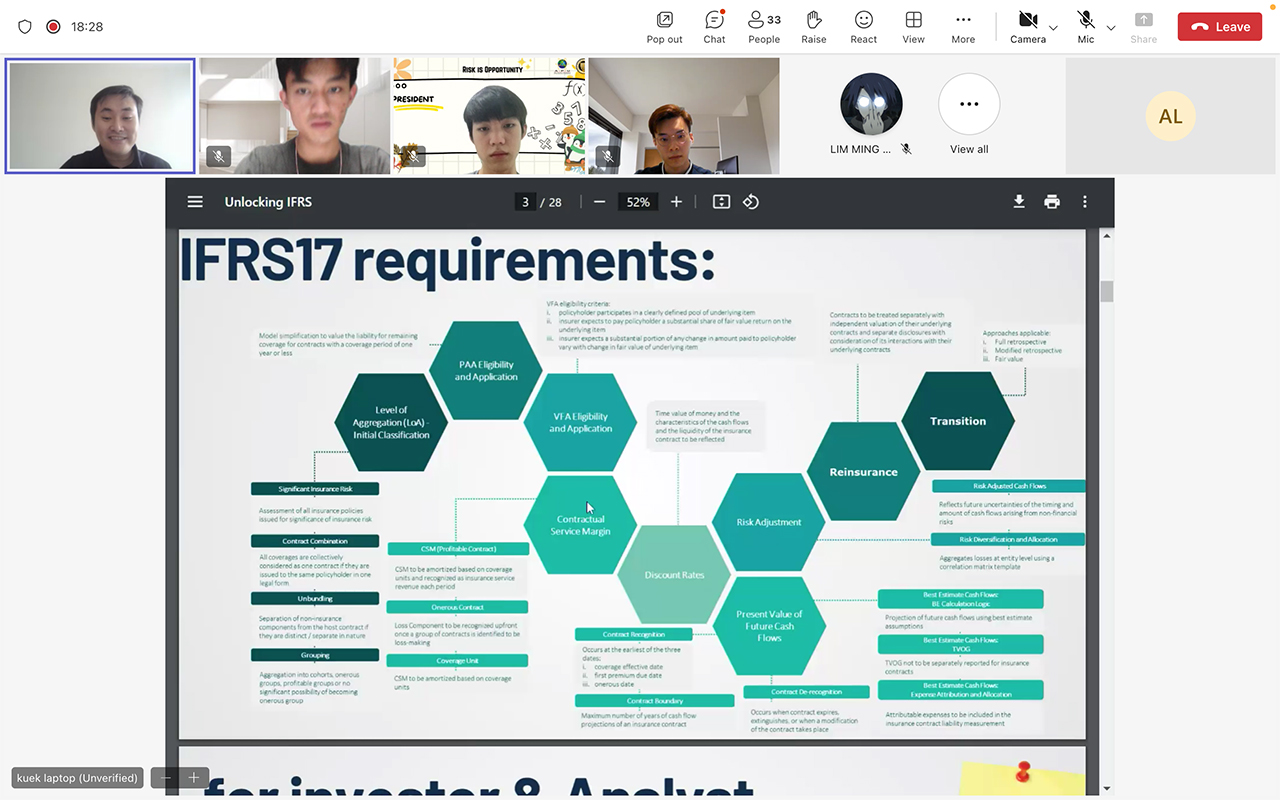Click the Onerous Contract label

[458, 607]
